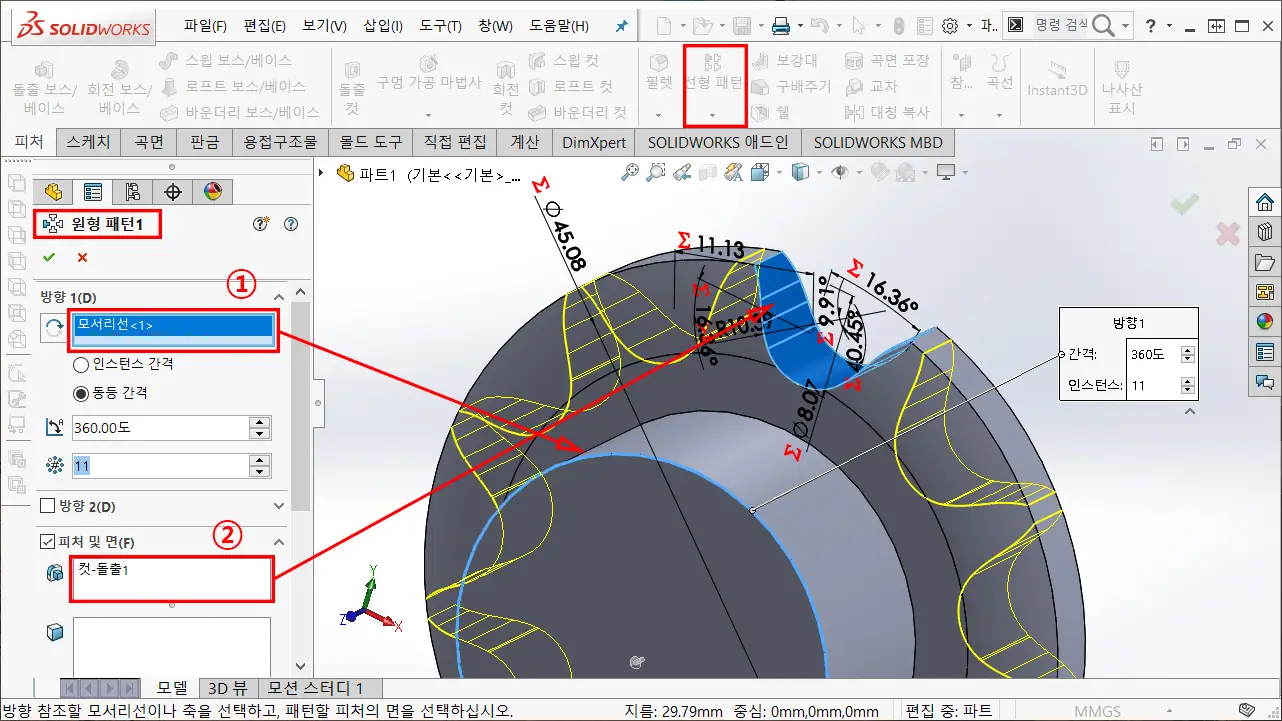Enable the 방향 2(D) checkbox
Viewport: 1282px width, 721px height.
[47, 506]
